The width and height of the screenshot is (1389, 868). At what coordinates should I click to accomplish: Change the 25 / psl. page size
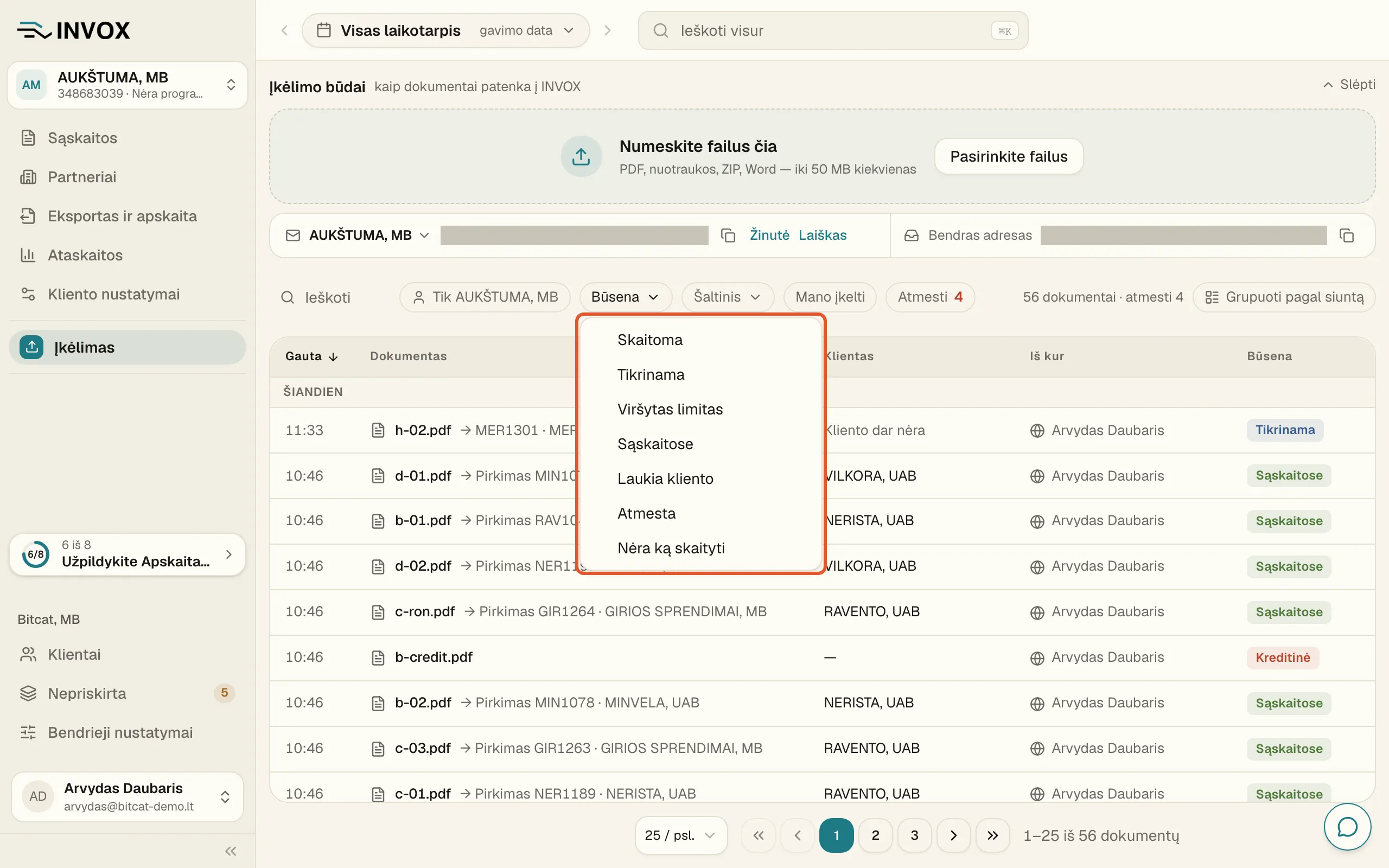pos(681,835)
